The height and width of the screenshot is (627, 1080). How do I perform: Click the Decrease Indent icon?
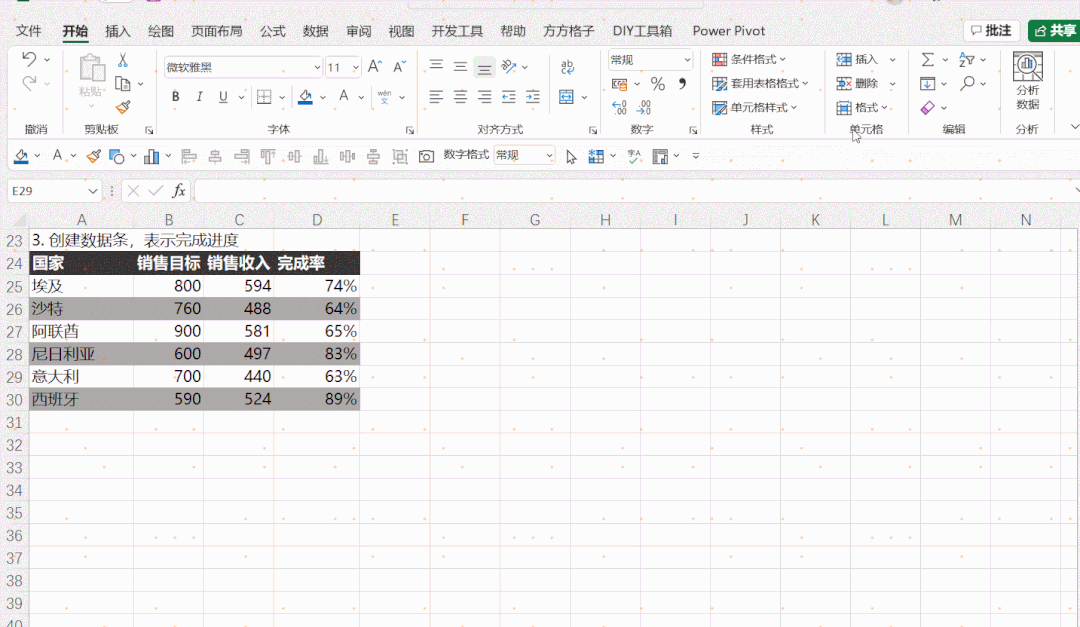pos(509,97)
